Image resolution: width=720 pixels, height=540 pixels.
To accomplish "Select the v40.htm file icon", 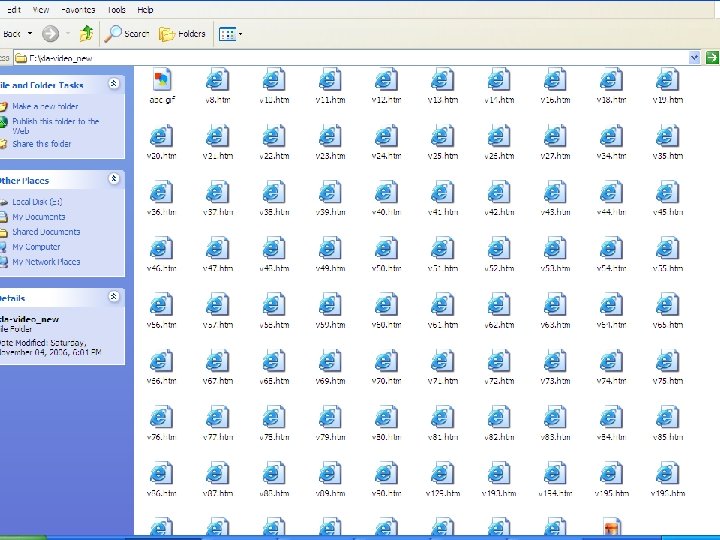I will pyautogui.click(x=386, y=193).
